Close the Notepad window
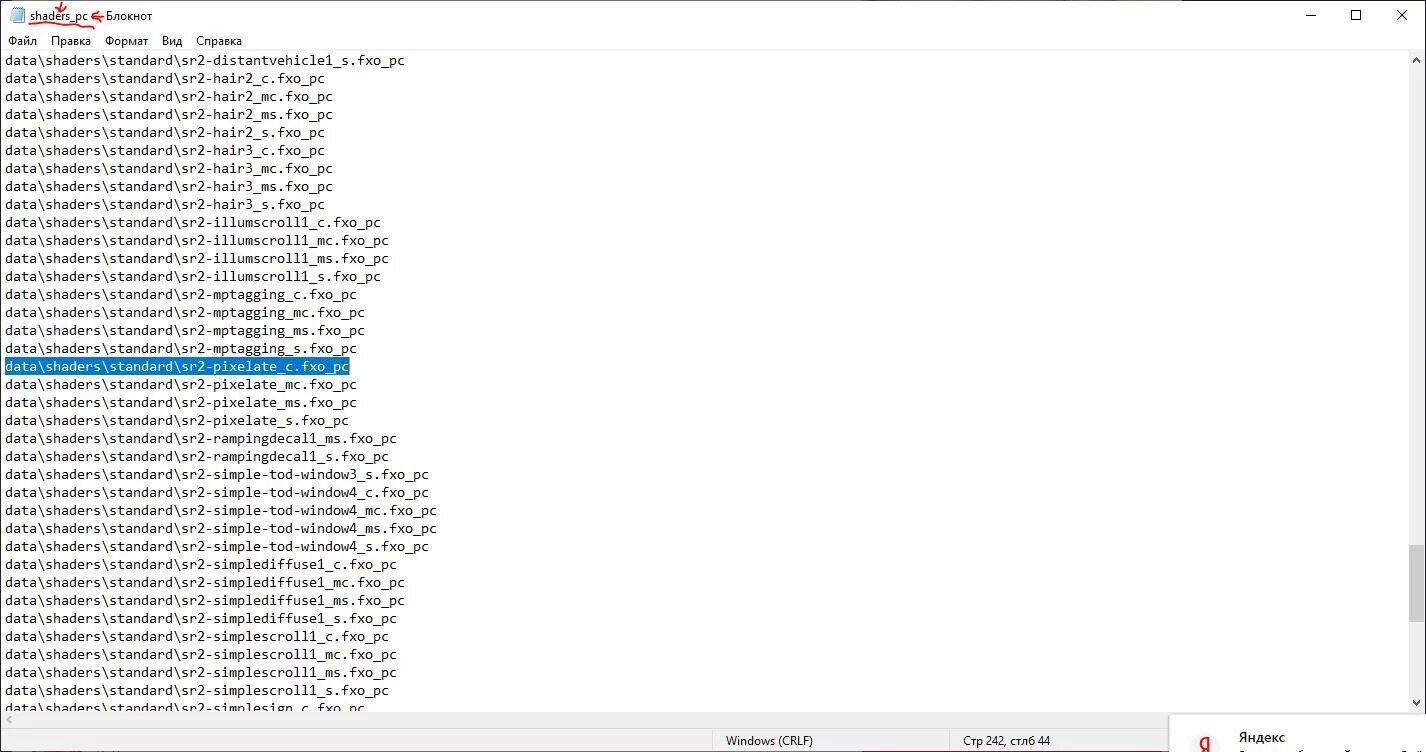 tap(1402, 15)
